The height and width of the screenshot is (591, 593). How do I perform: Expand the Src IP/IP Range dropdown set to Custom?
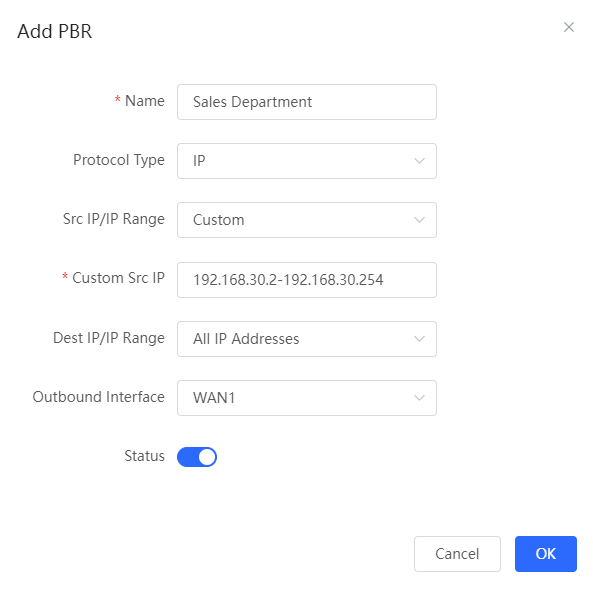coord(307,220)
